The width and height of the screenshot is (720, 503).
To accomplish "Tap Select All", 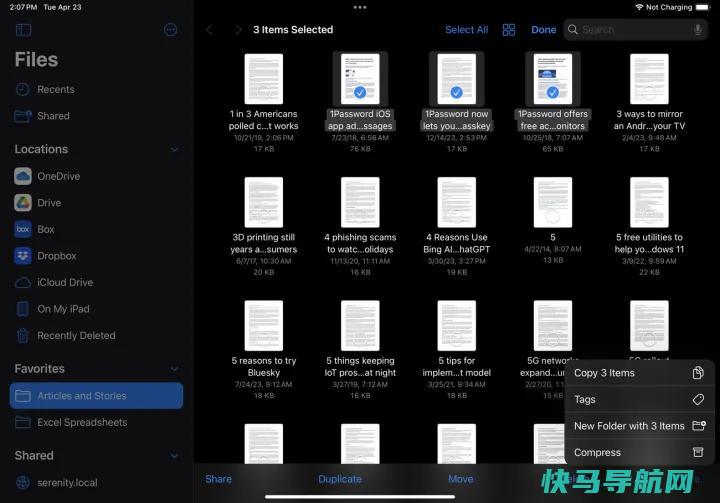I will click(467, 30).
